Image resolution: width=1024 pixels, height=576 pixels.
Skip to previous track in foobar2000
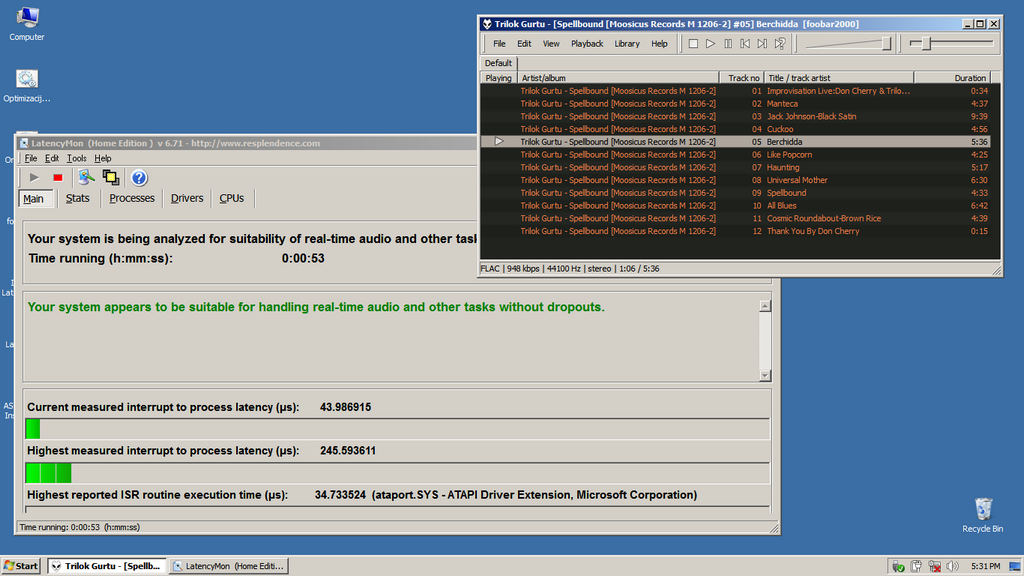coord(745,44)
